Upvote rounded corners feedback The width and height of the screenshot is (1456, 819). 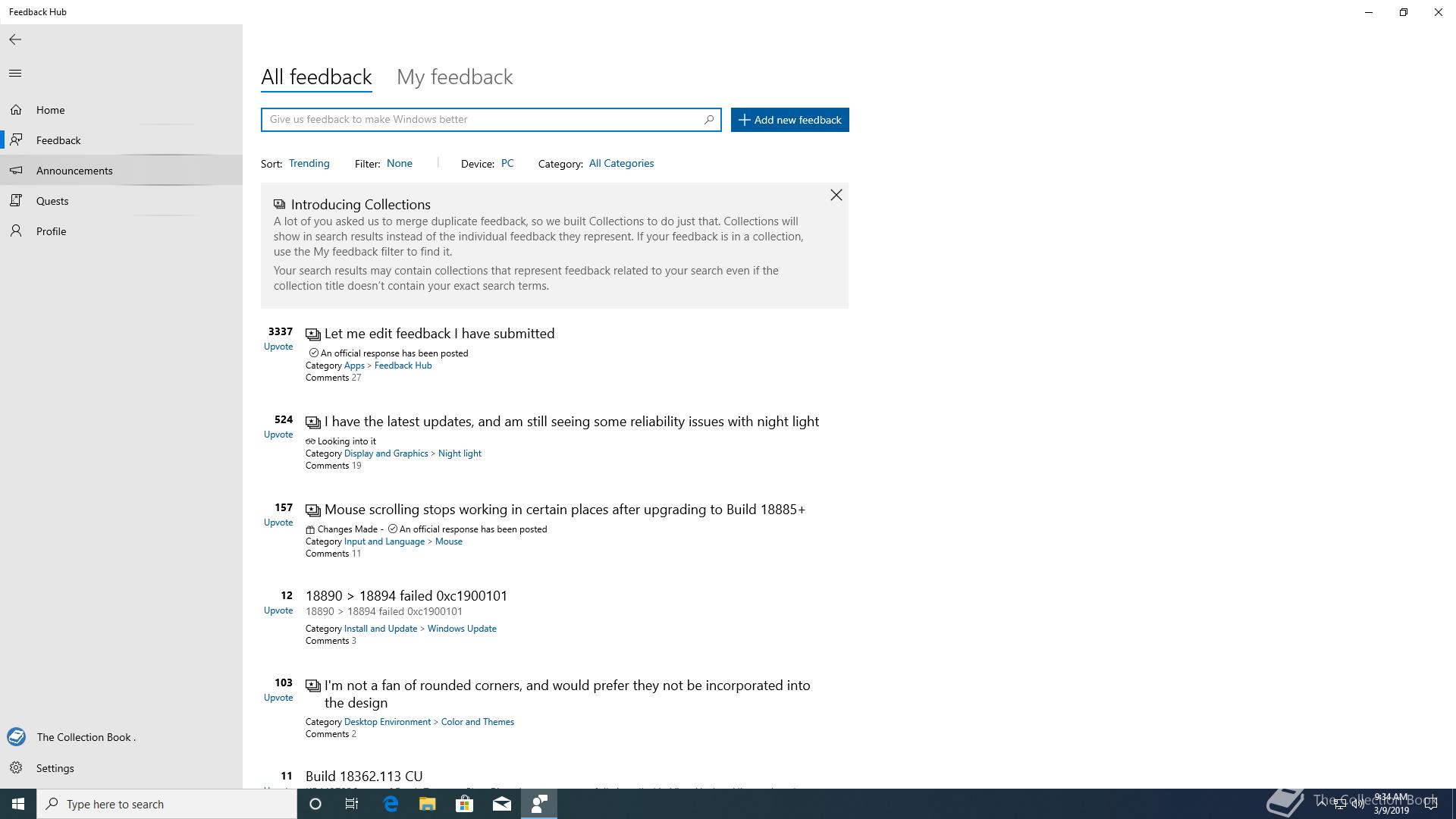tap(278, 698)
